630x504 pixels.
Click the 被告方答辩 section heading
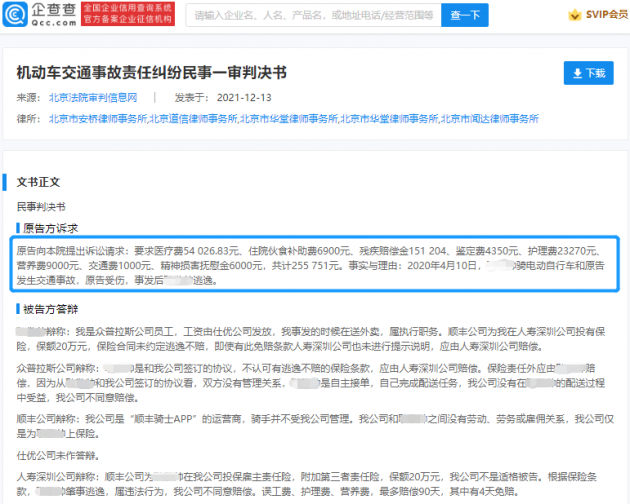click(50, 309)
